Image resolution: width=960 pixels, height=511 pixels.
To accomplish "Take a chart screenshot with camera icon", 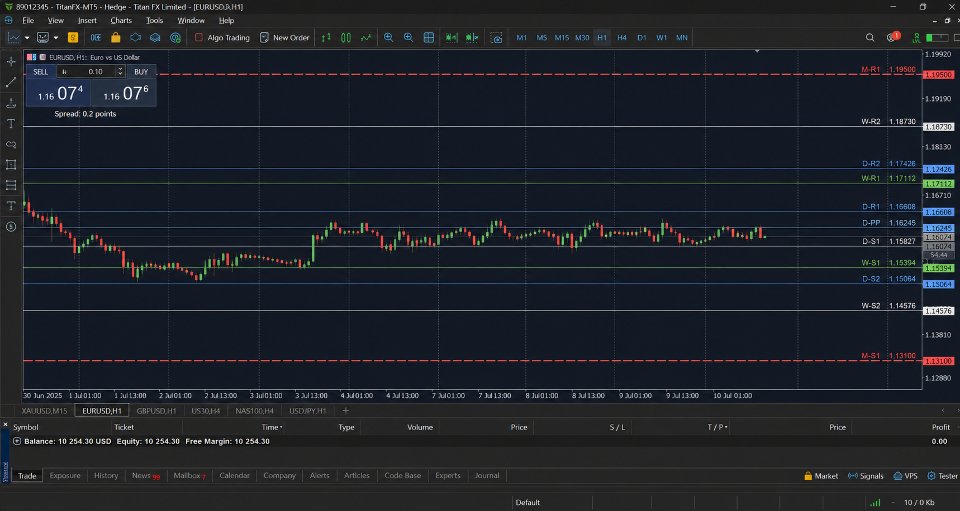I will tap(497, 37).
